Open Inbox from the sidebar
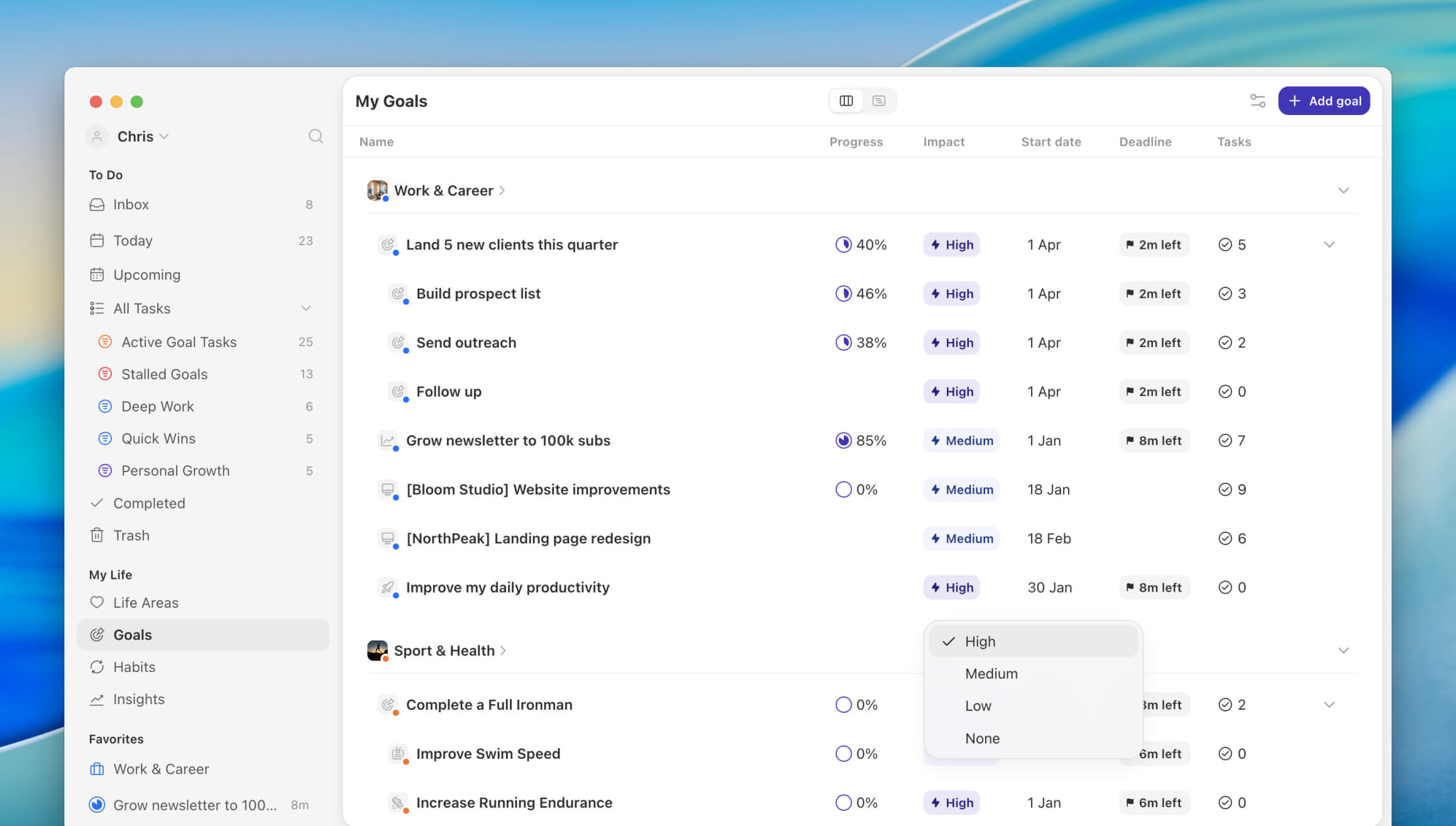 (131, 204)
